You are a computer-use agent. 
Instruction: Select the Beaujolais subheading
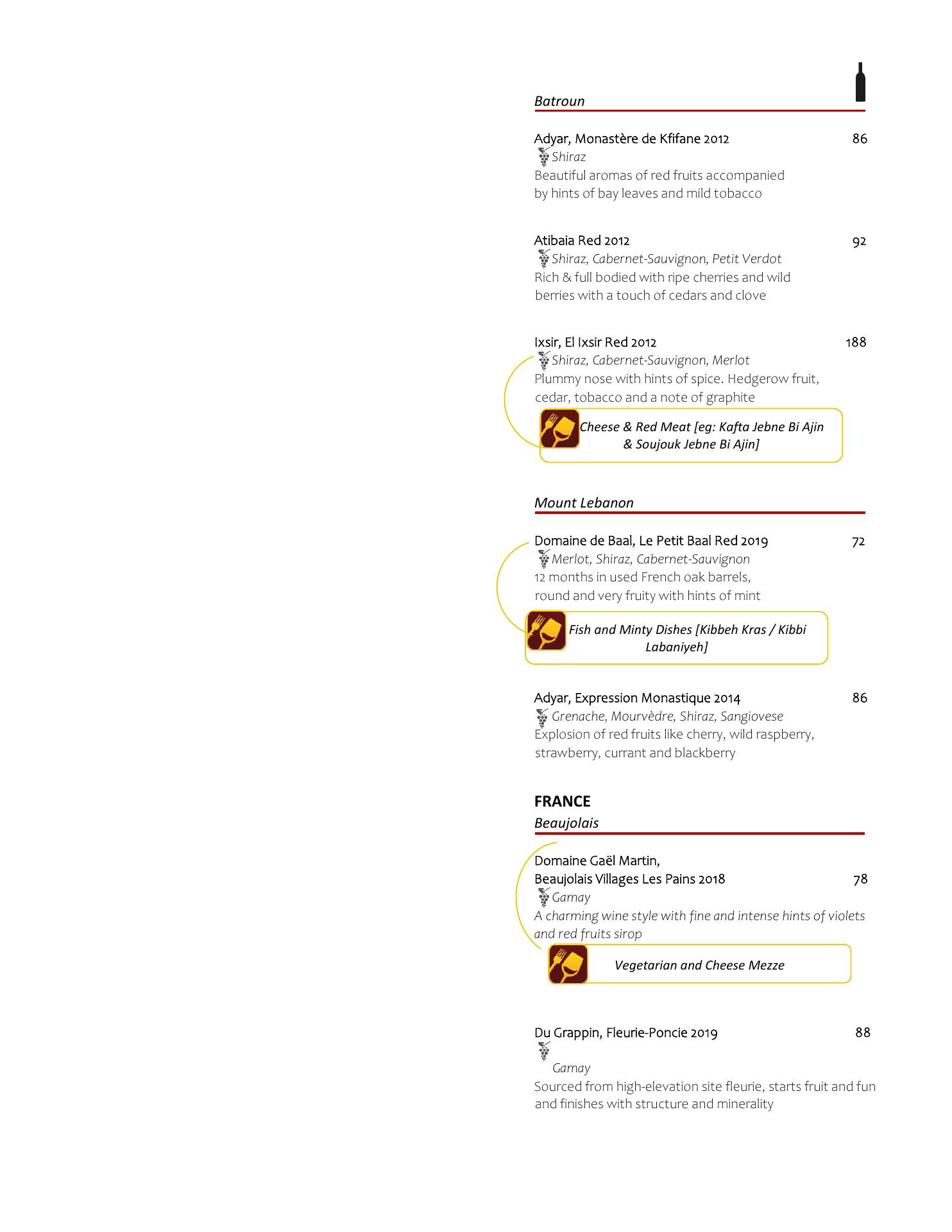click(x=566, y=823)
